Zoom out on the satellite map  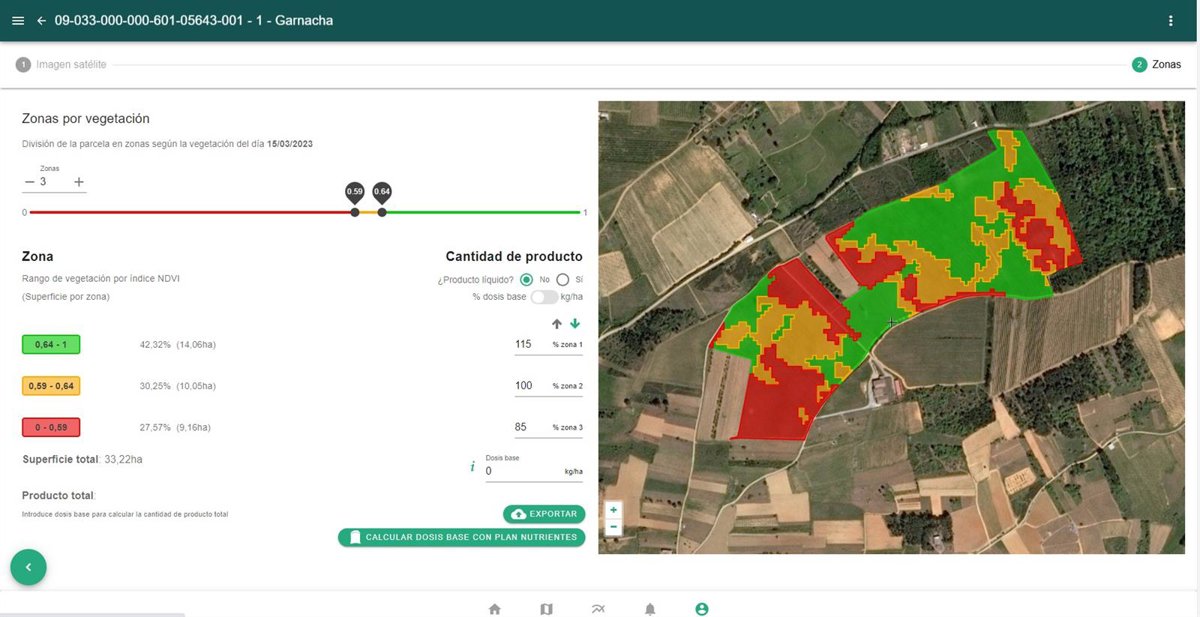(613, 527)
